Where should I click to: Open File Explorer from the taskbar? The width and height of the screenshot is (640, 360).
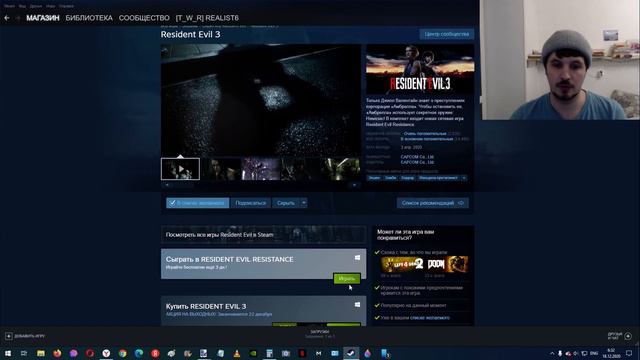pos(40,353)
